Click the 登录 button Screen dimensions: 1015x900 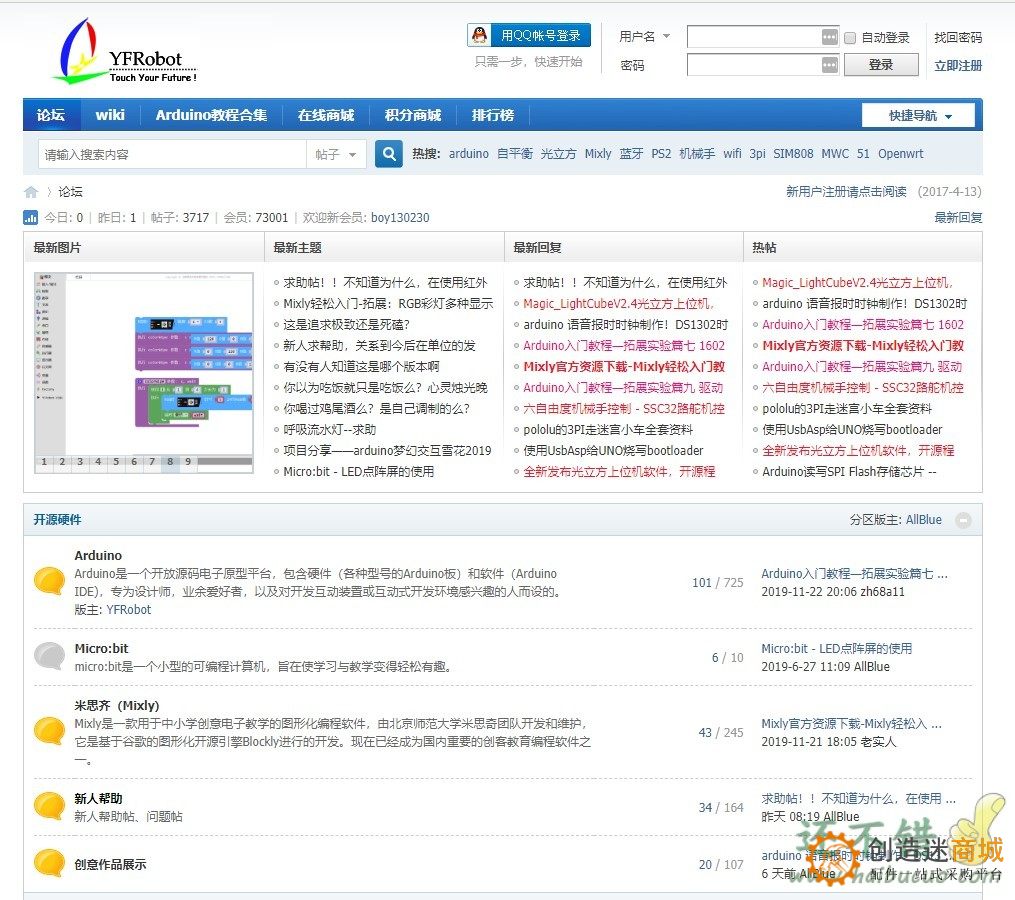880,65
